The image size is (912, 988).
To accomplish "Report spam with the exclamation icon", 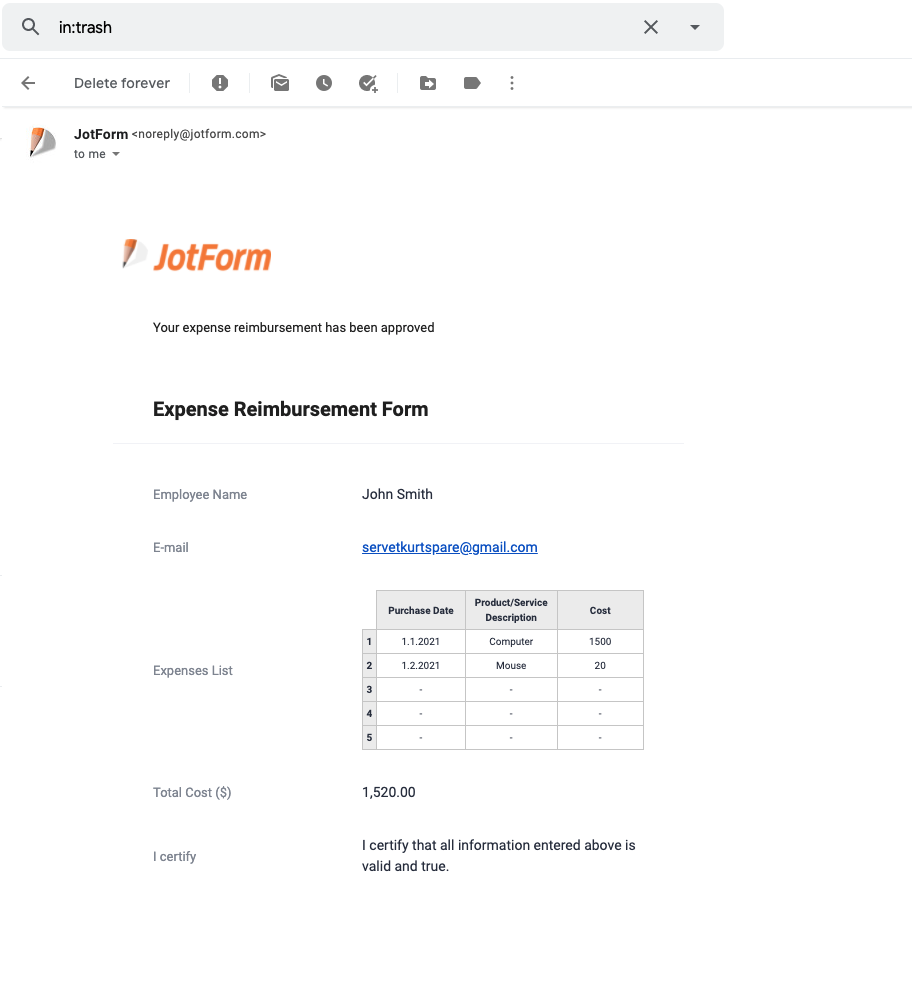I will point(220,83).
